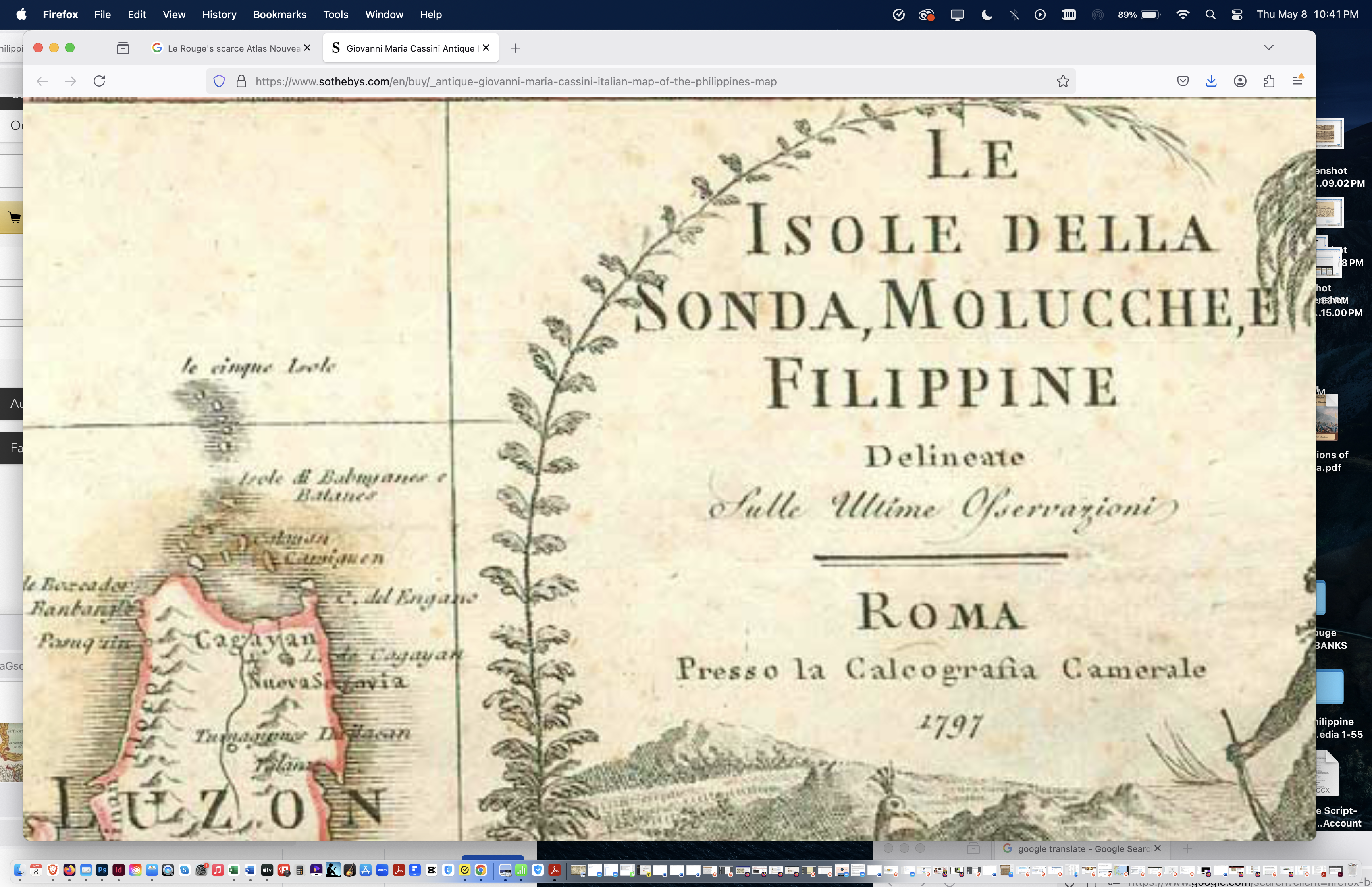The height and width of the screenshot is (887, 1372).
Task: Toggle Focus moon icon in menu bar
Action: coord(986,14)
